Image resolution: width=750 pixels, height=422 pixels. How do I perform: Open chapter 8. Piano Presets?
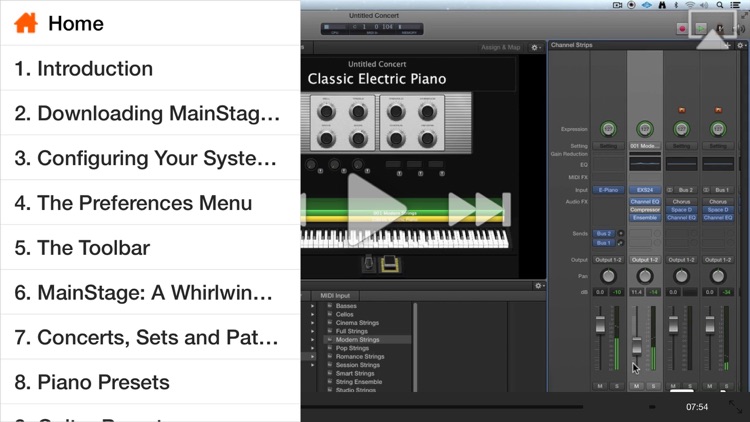click(x=150, y=382)
